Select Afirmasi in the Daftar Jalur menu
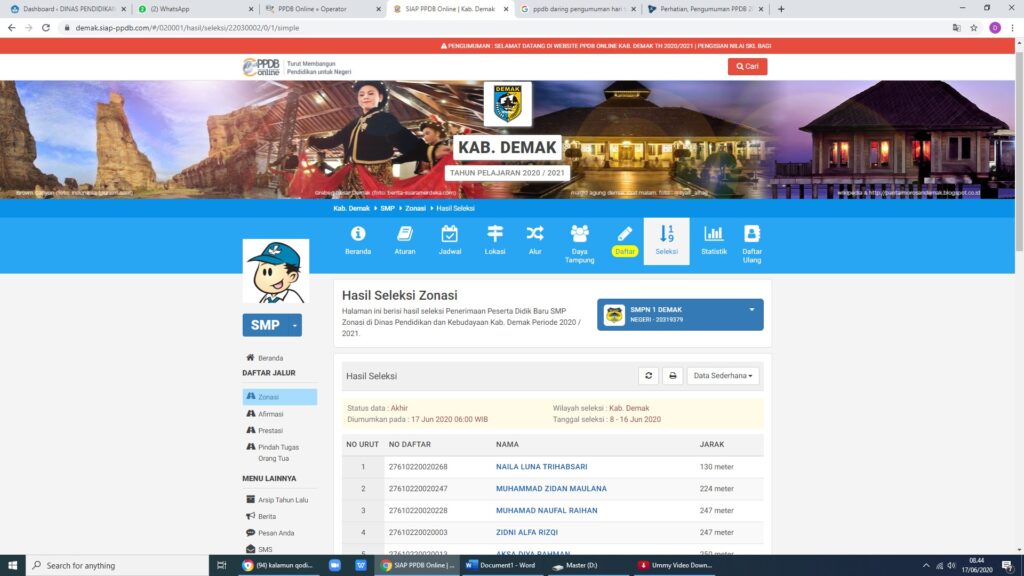Screen dimensions: 1024x576 pos(271,414)
